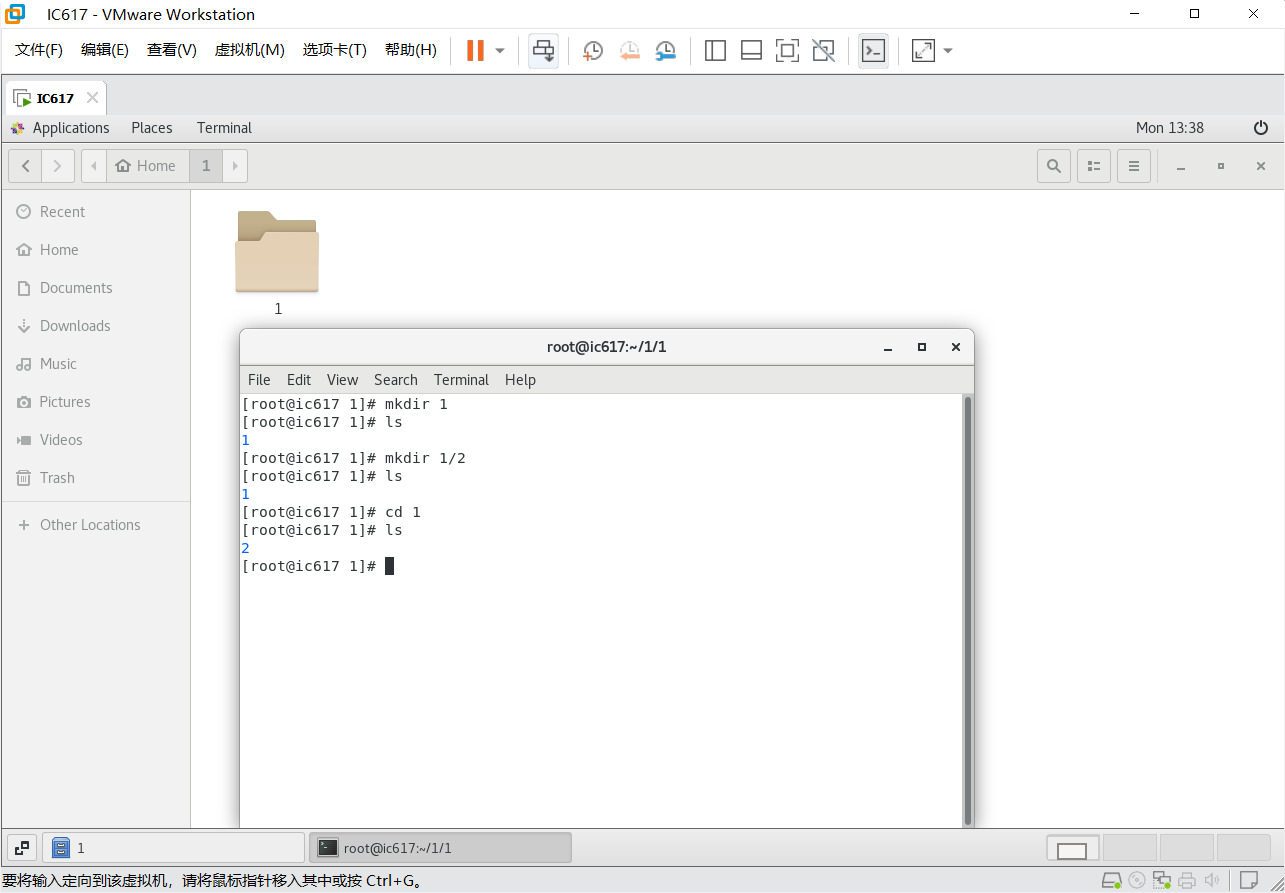Click the '1' path bar button
The width and height of the screenshot is (1285, 893).
coord(206,166)
